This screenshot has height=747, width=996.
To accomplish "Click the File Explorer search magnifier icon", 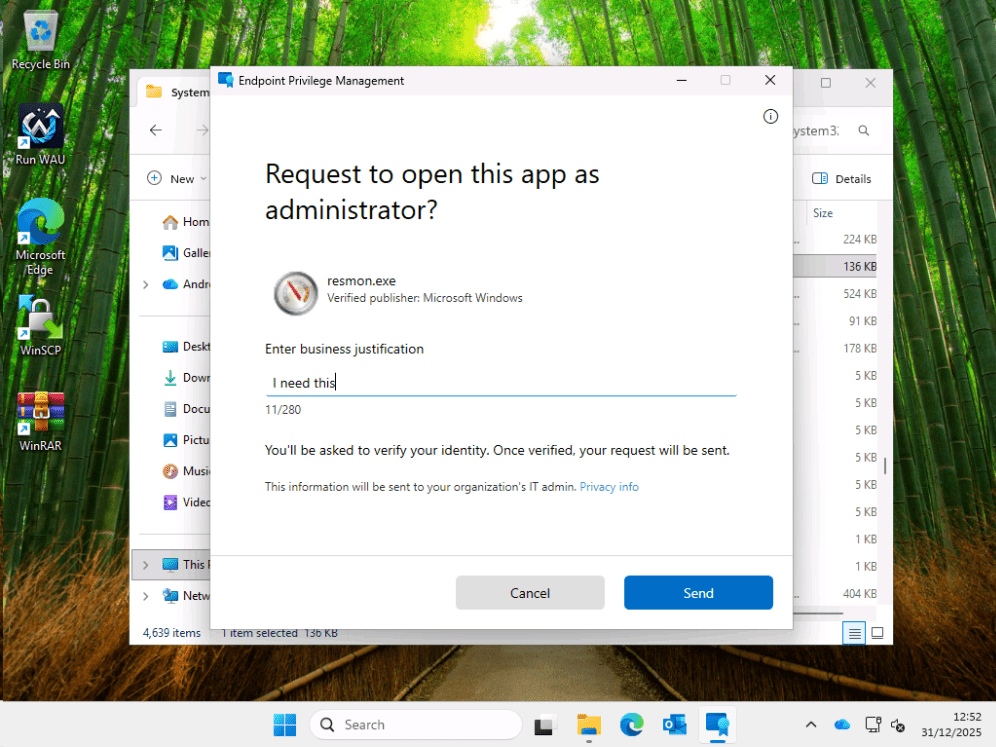I will click(x=864, y=131).
